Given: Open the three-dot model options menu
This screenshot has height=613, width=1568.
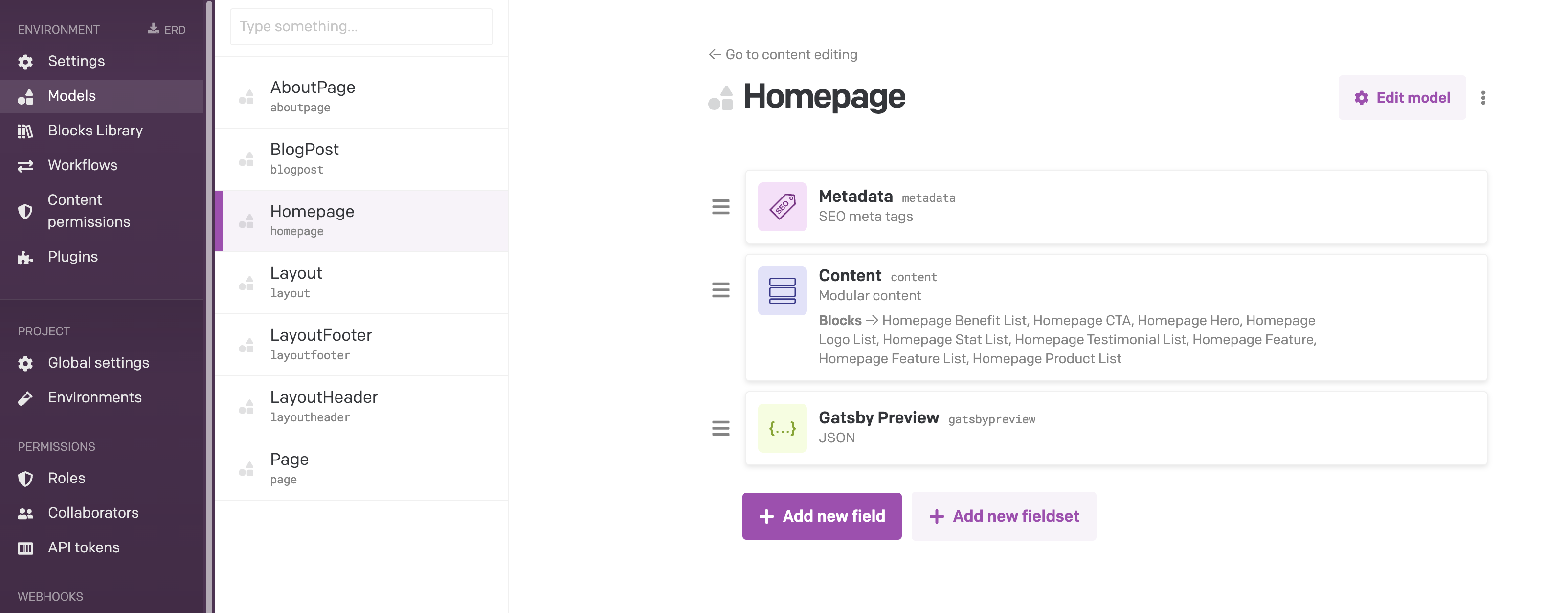Looking at the screenshot, I should pos(1483,98).
